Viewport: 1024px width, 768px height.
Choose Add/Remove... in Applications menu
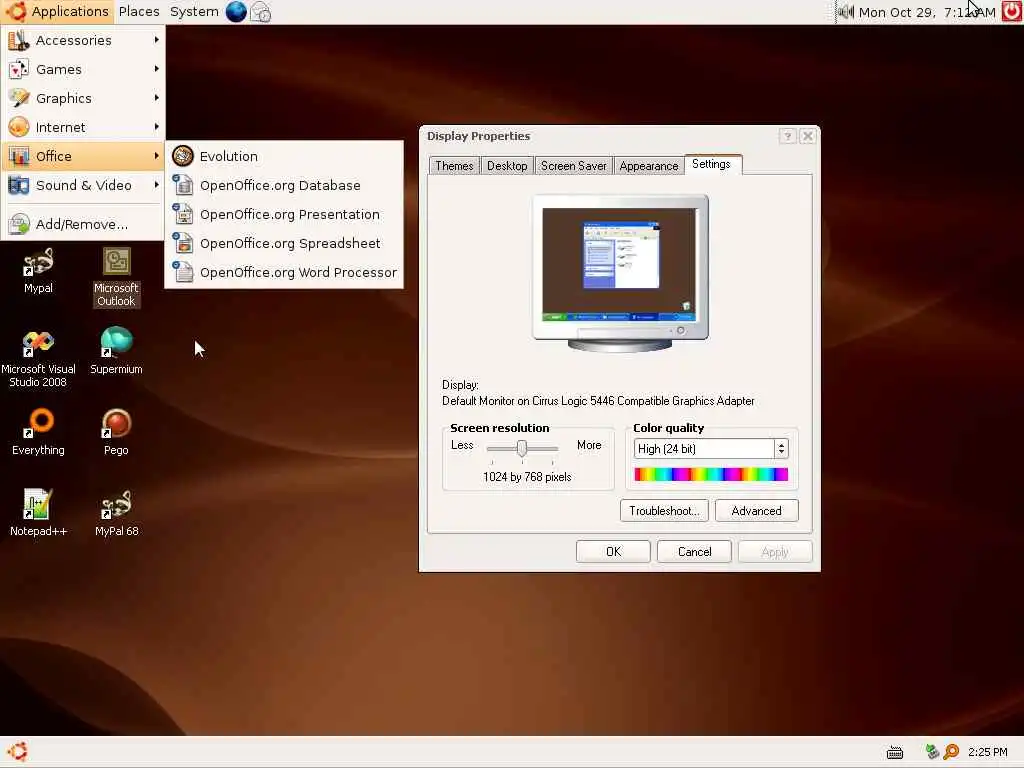pos(83,224)
